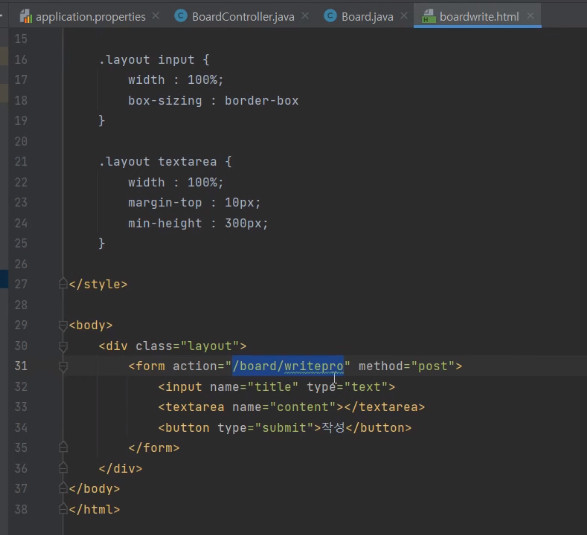Close the application.properties tab
Viewport: 587px width, 535px height.
156,16
